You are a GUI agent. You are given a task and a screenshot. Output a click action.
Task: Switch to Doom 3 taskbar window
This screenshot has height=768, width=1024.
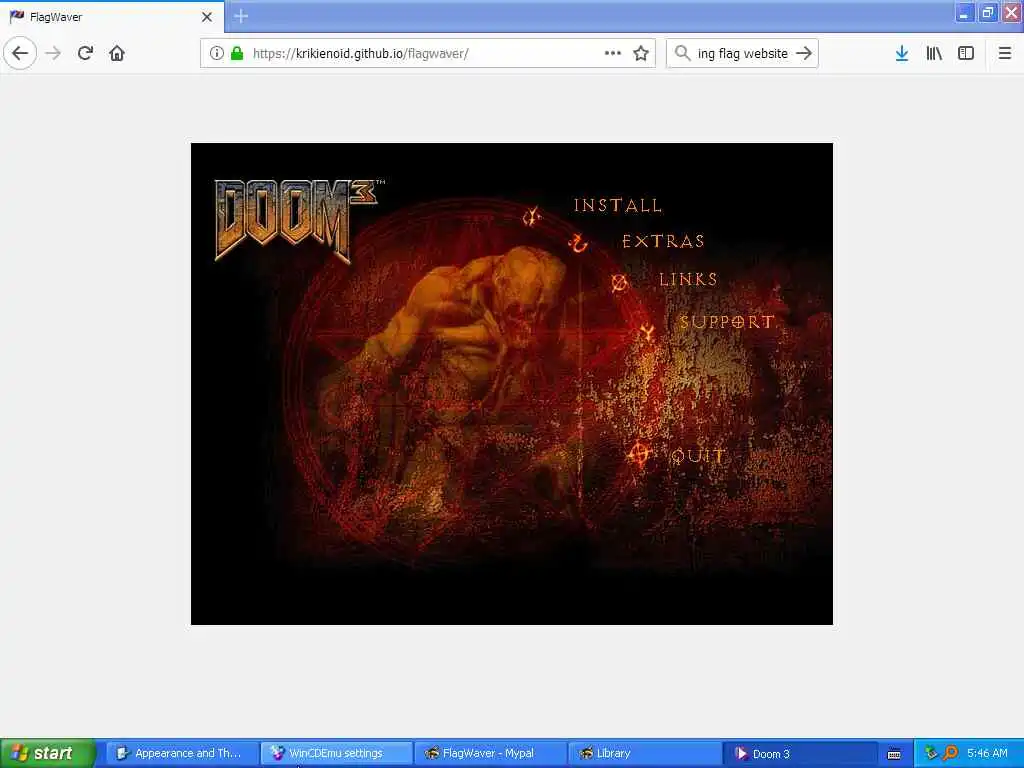pos(799,753)
